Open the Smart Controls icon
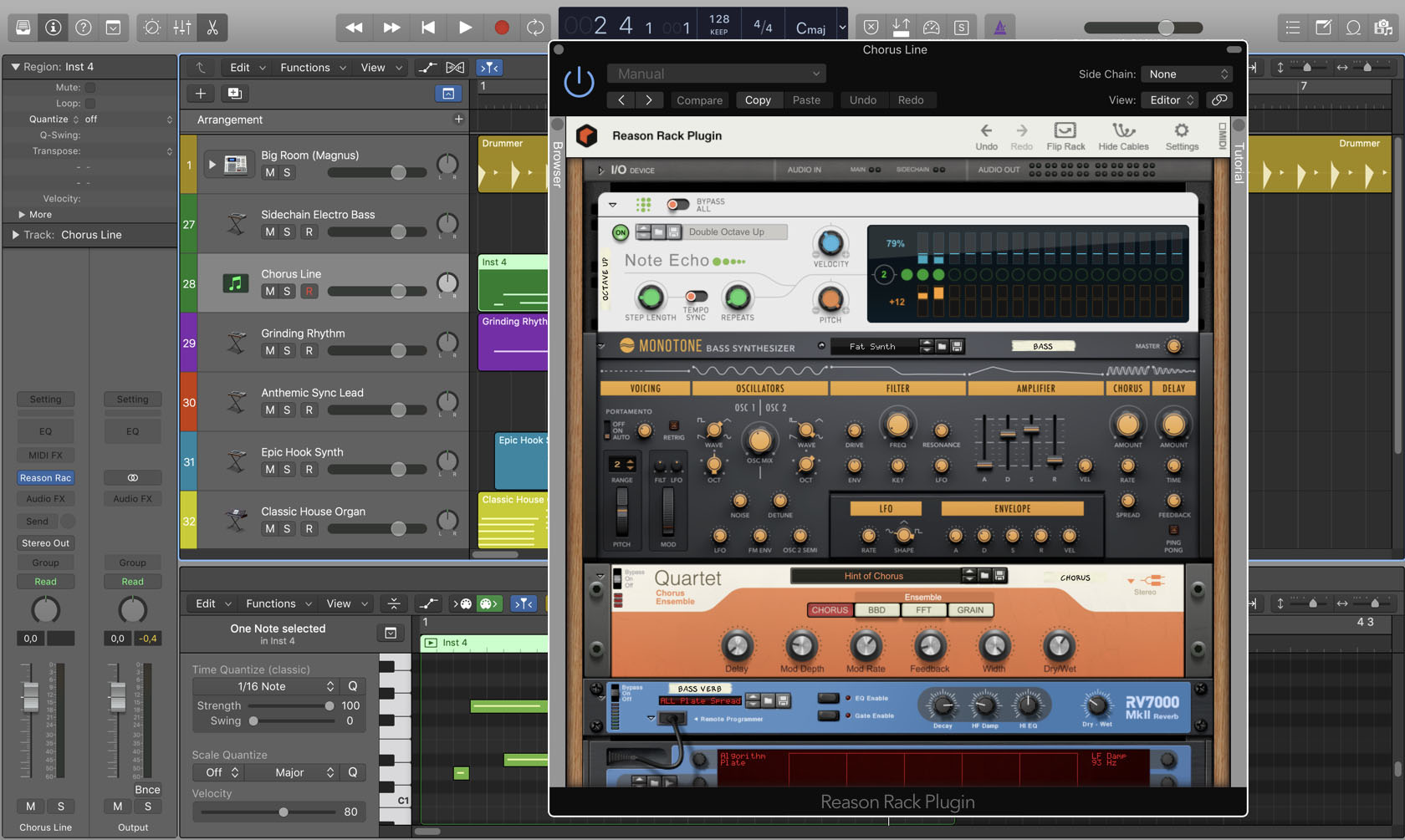 151,28
